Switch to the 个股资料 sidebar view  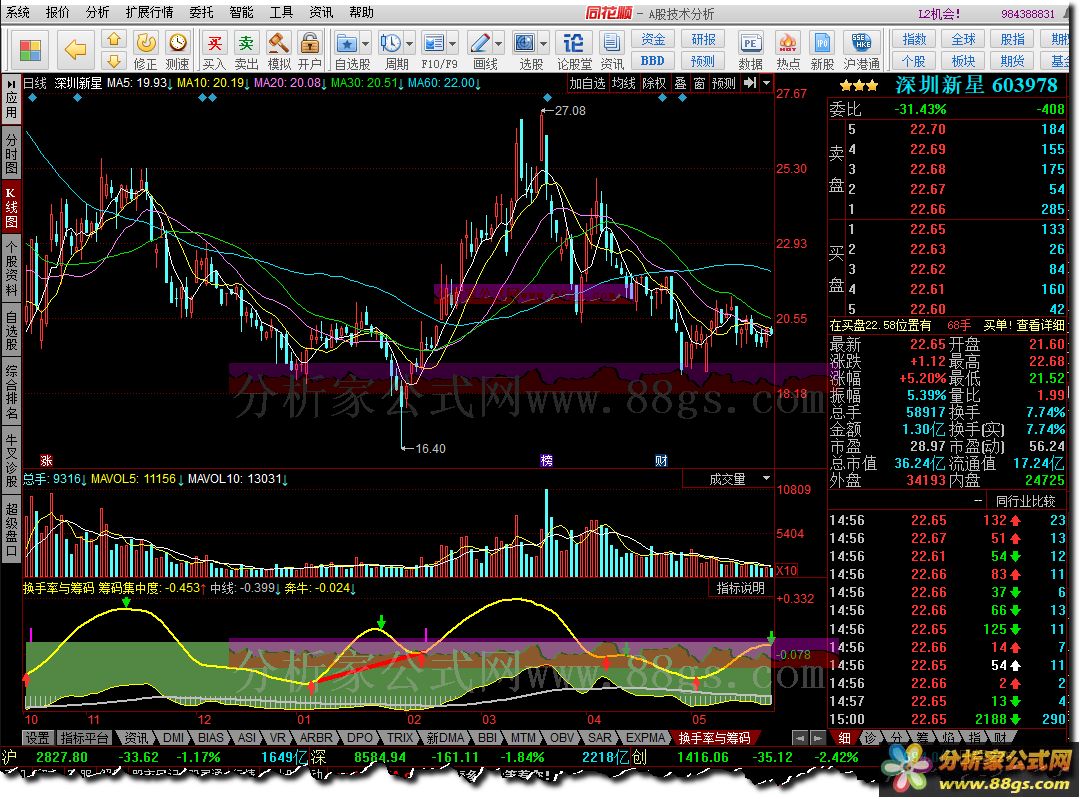12,269
